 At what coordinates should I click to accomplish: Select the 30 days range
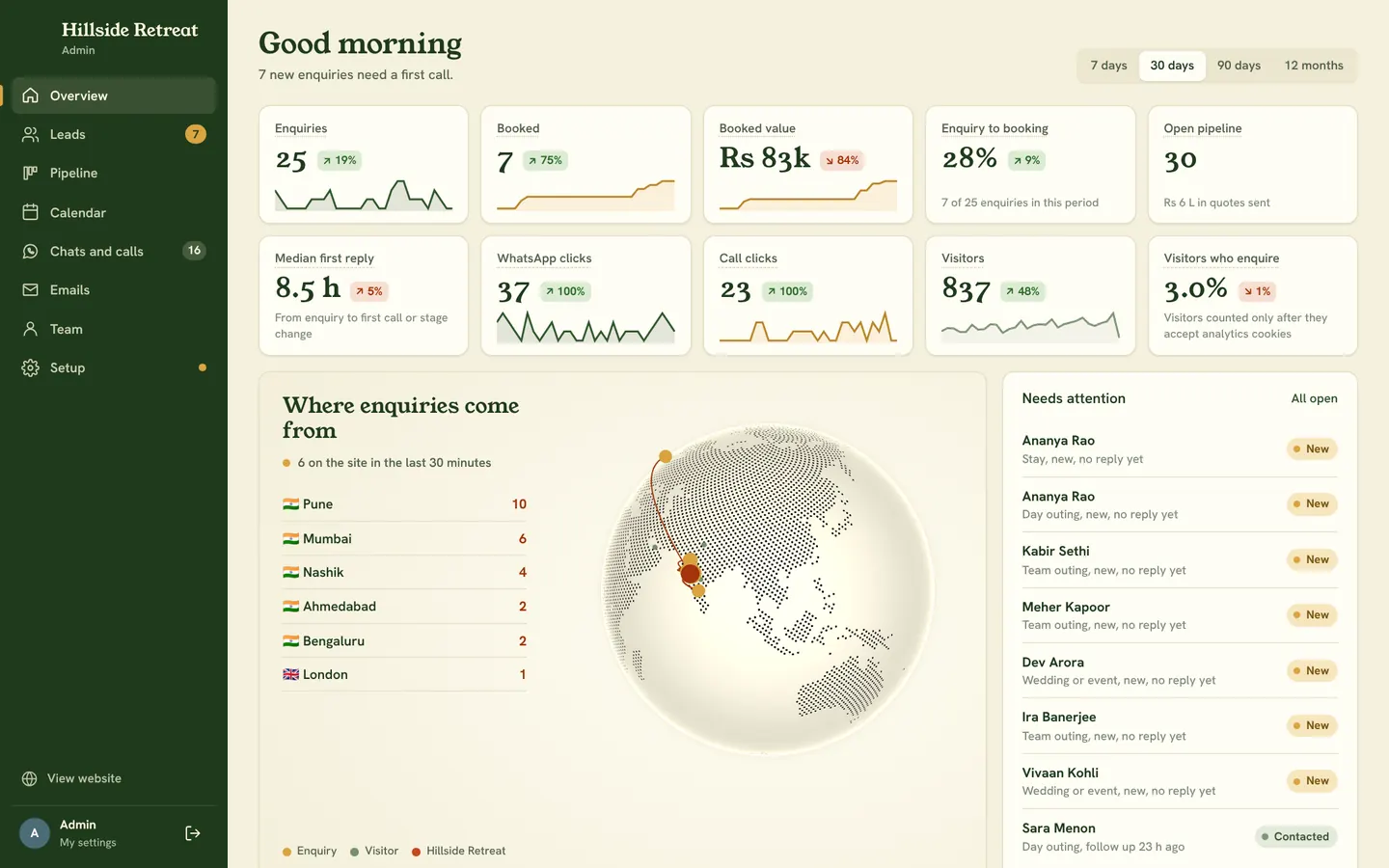coord(1172,66)
